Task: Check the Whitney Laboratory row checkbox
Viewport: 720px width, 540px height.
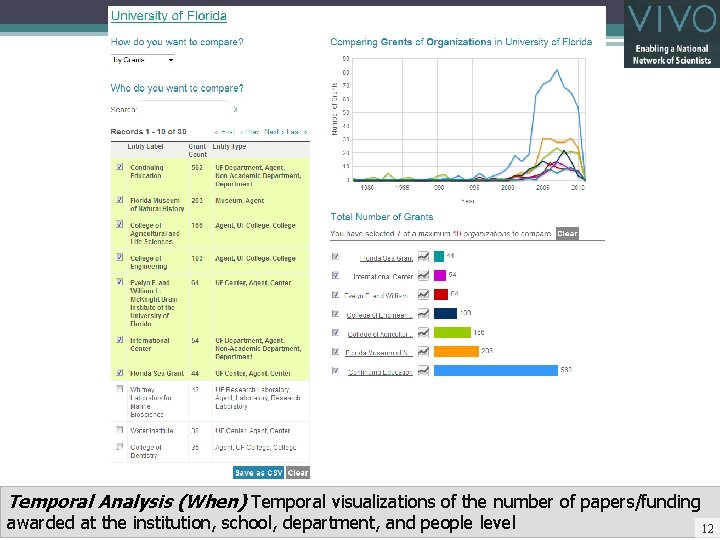Action: pyautogui.click(x=120, y=388)
